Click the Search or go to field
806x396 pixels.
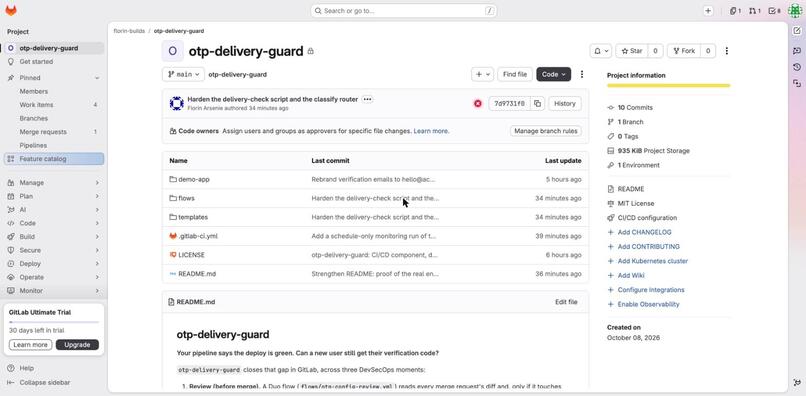(404, 11)
